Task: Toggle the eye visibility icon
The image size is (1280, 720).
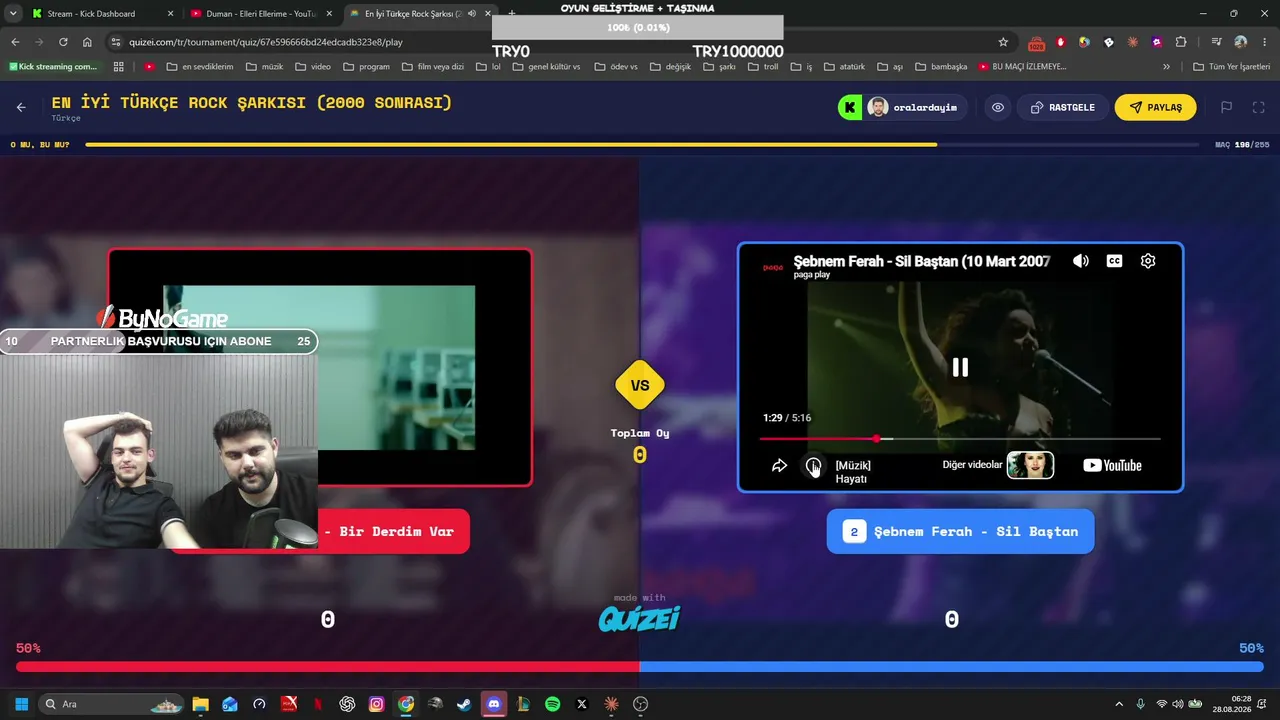Action: click(998, 107)
